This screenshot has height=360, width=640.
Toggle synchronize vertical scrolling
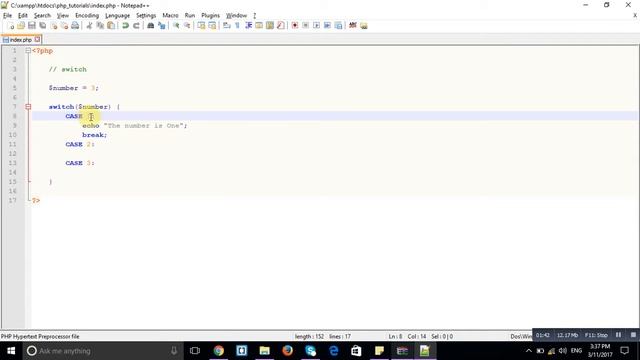(201, 26)
